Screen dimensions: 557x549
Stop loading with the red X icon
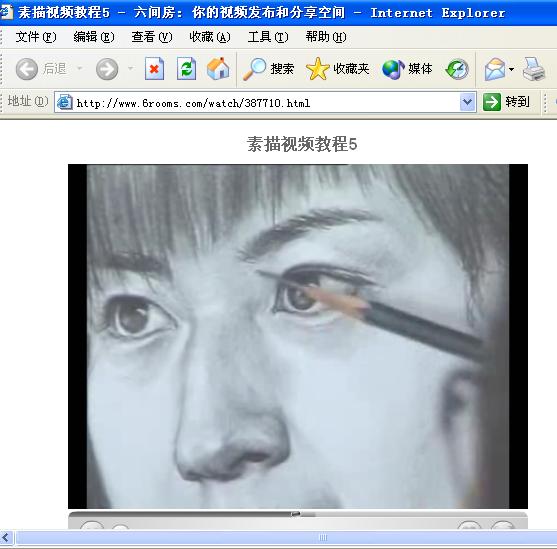point(155,69)
